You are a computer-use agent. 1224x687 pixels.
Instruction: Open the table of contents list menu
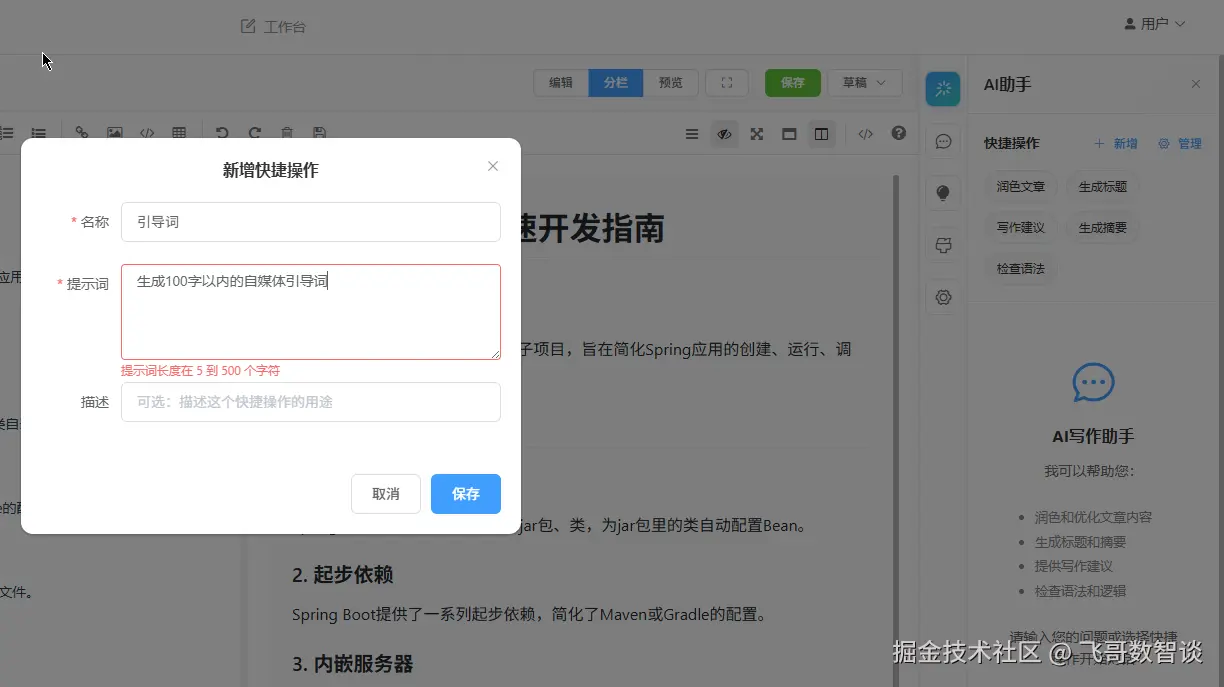(x=692, y=134)
